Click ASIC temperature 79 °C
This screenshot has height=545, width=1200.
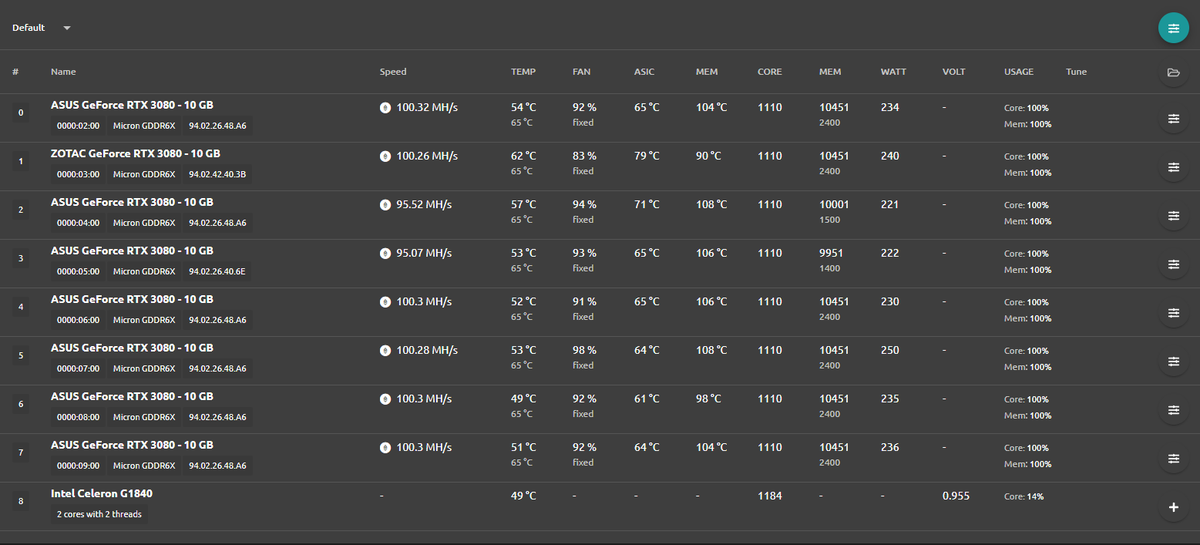[x=647, y=156]
